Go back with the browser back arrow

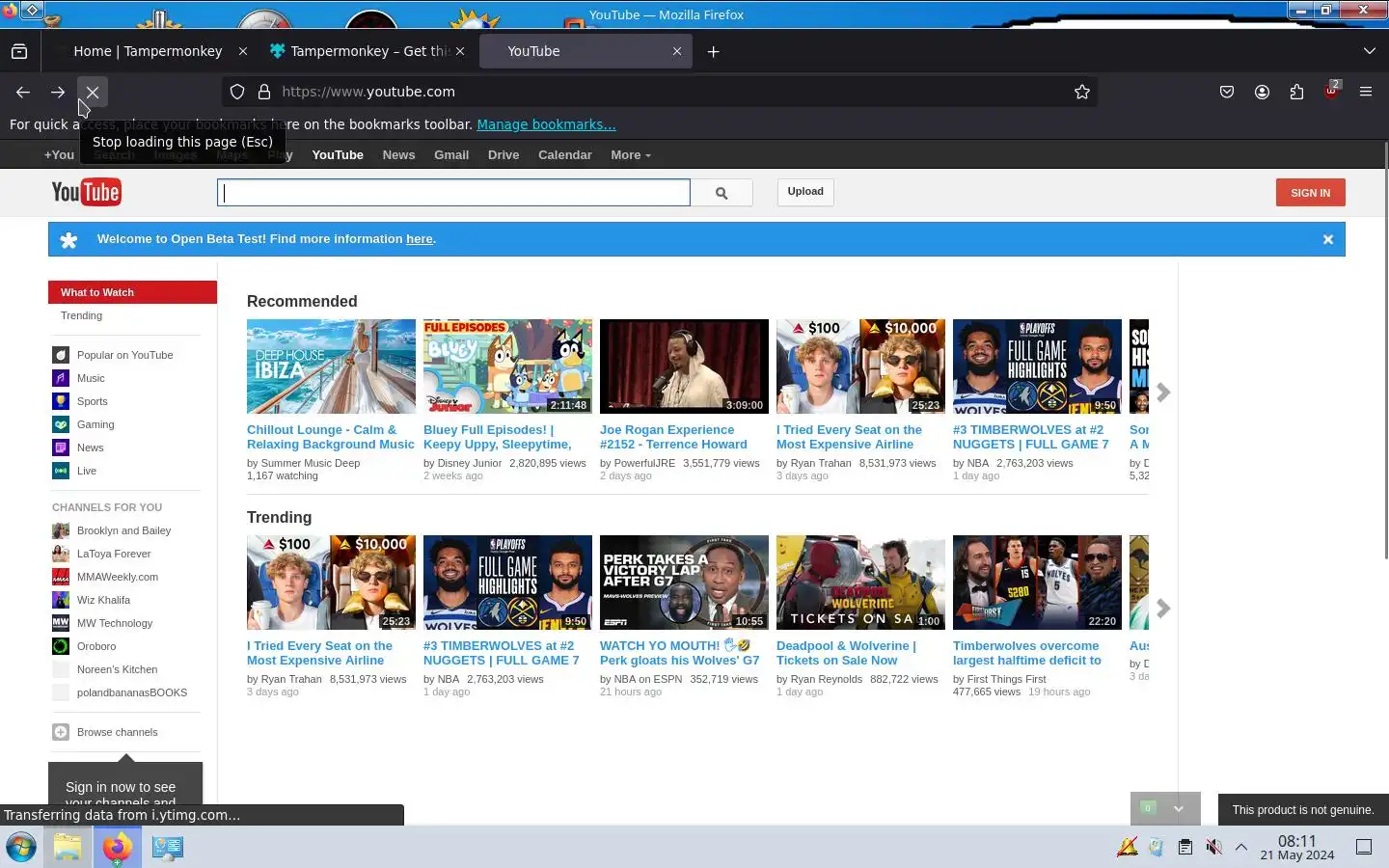point(23,92)
